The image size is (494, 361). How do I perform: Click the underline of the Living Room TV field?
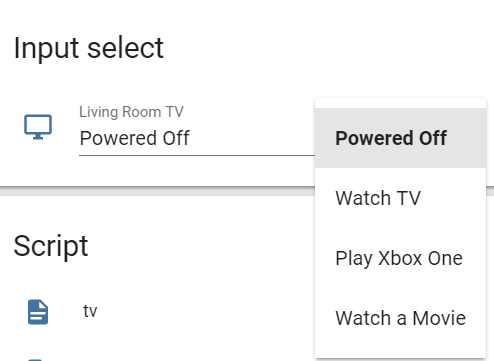(197, 155)
